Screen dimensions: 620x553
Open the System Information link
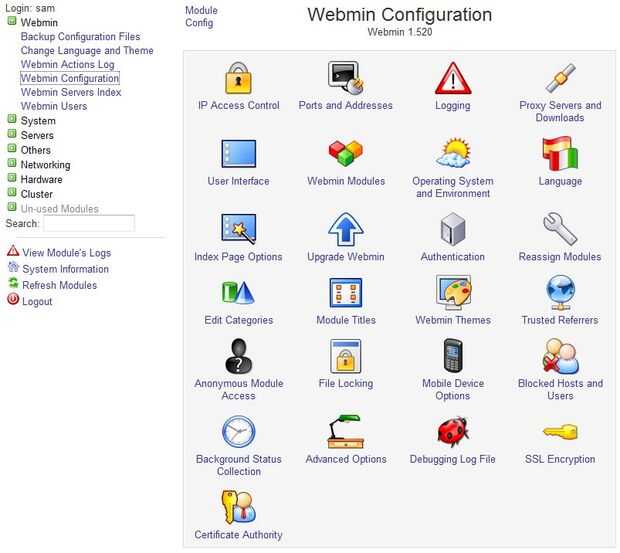[x=65, y=269]
